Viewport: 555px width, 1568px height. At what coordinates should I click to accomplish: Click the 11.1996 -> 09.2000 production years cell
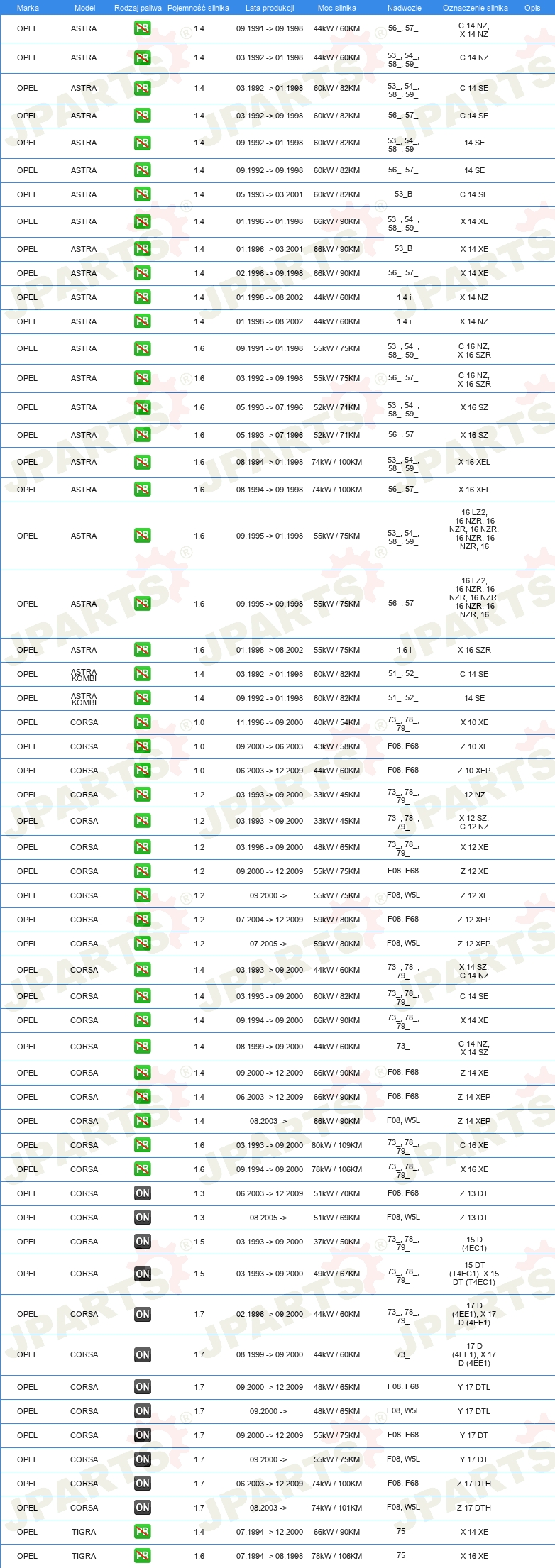click(270, 722)
